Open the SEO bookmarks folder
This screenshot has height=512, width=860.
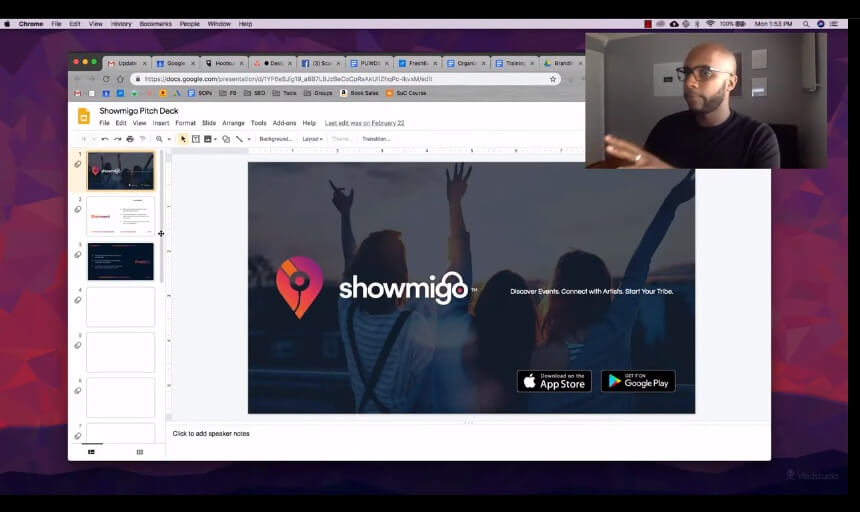click(254, 93)
